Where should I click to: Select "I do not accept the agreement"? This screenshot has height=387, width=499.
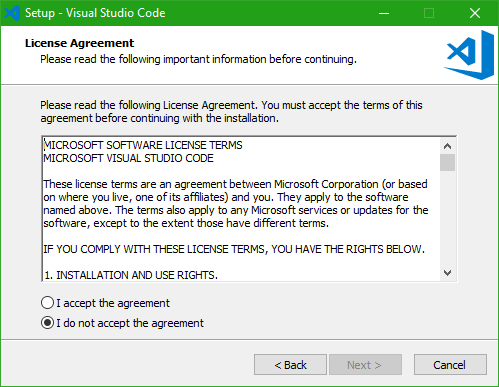click(x=122, y=323)
